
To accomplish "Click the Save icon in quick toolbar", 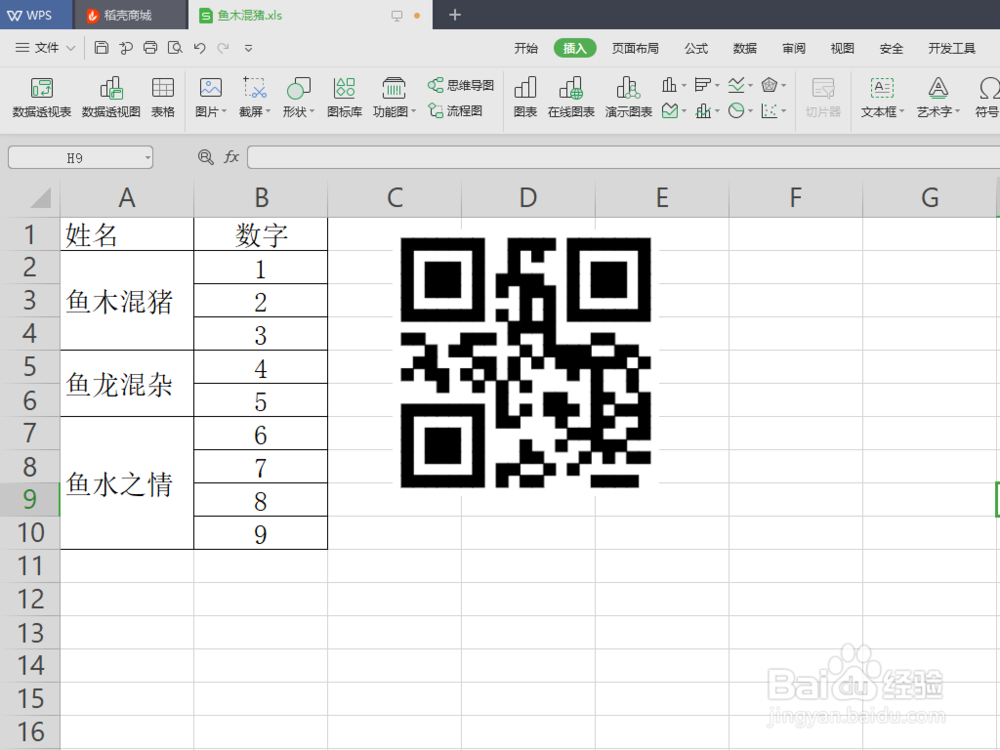I will pyautogui.click(x=101, y=48).
